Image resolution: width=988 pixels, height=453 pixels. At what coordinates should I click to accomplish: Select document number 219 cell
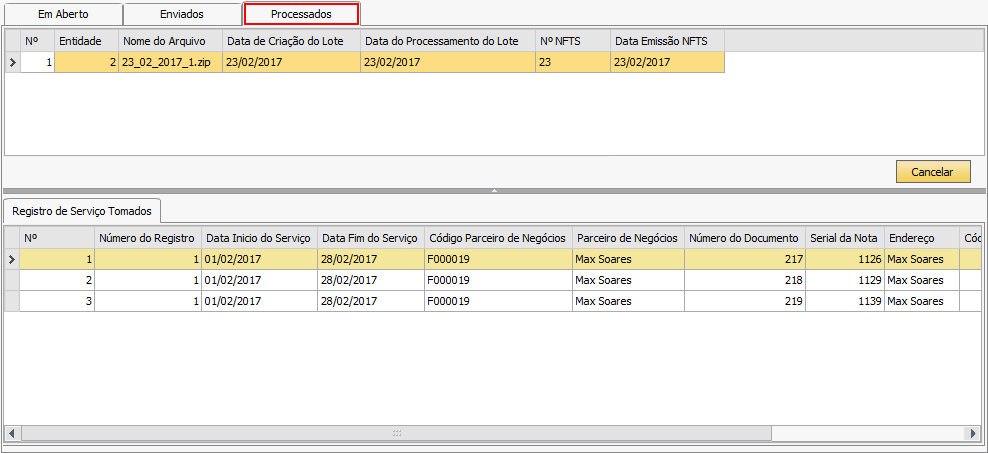pyautogui.click(x=745, y=301)
